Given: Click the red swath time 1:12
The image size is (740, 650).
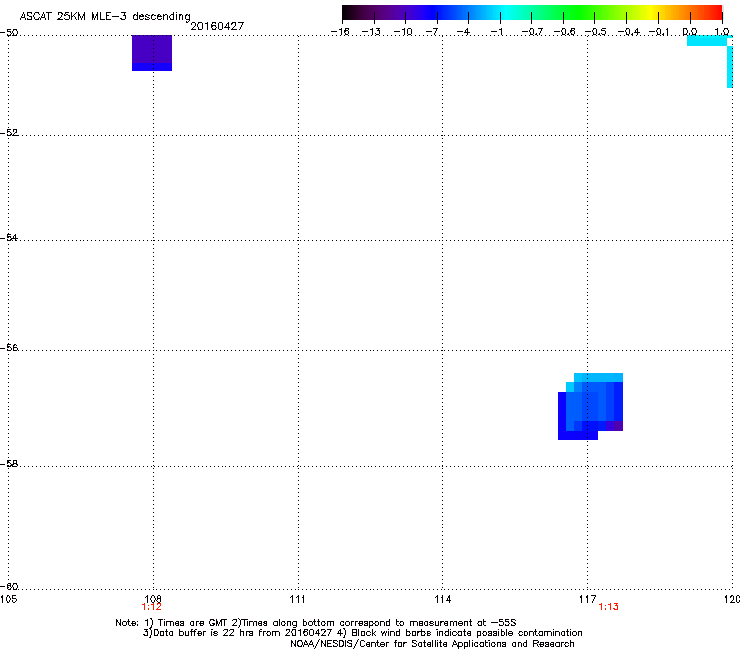Looking at the screenshot, I should click(x=151, y=607).
